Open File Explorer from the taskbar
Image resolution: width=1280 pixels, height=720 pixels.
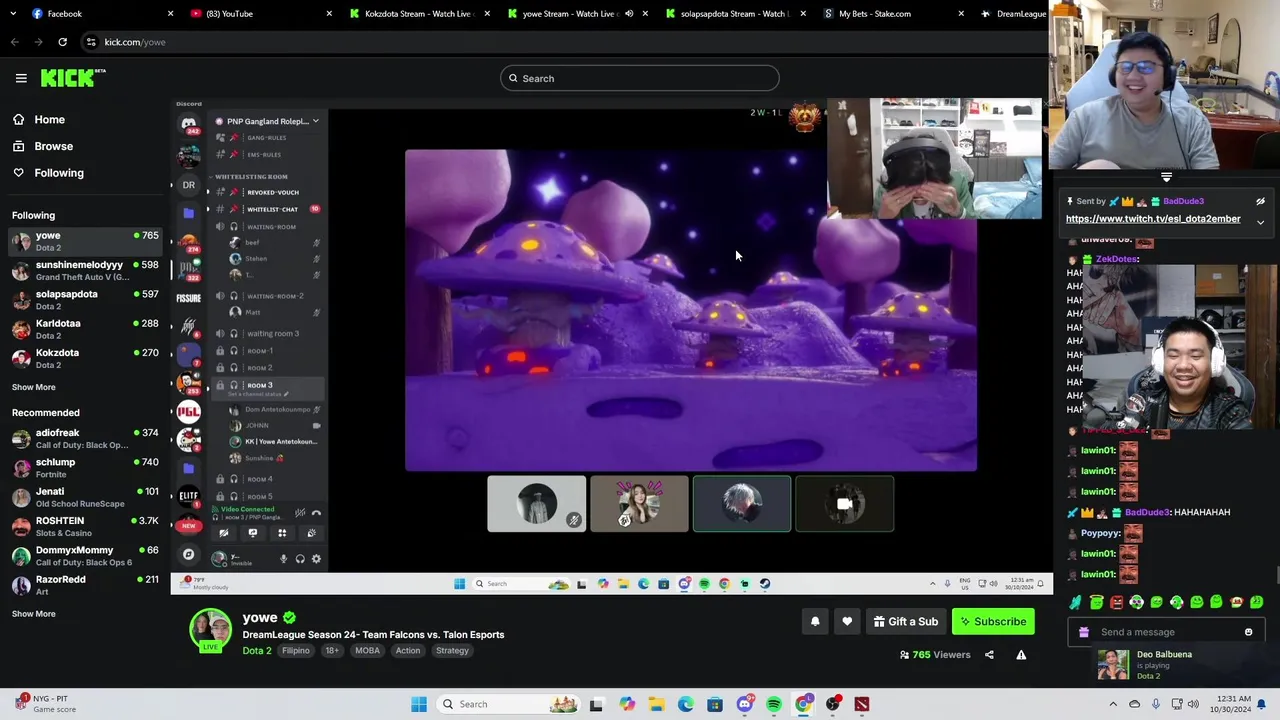(x=657, y=704)
